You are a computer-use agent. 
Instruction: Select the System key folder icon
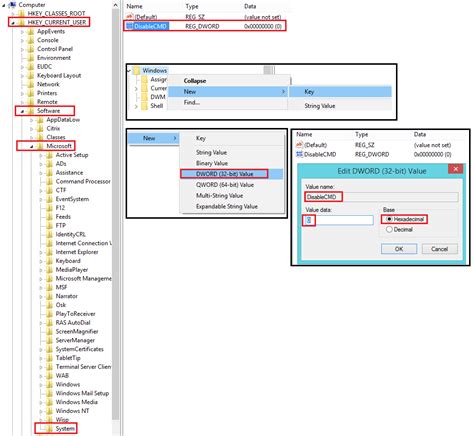pos(49,428)
